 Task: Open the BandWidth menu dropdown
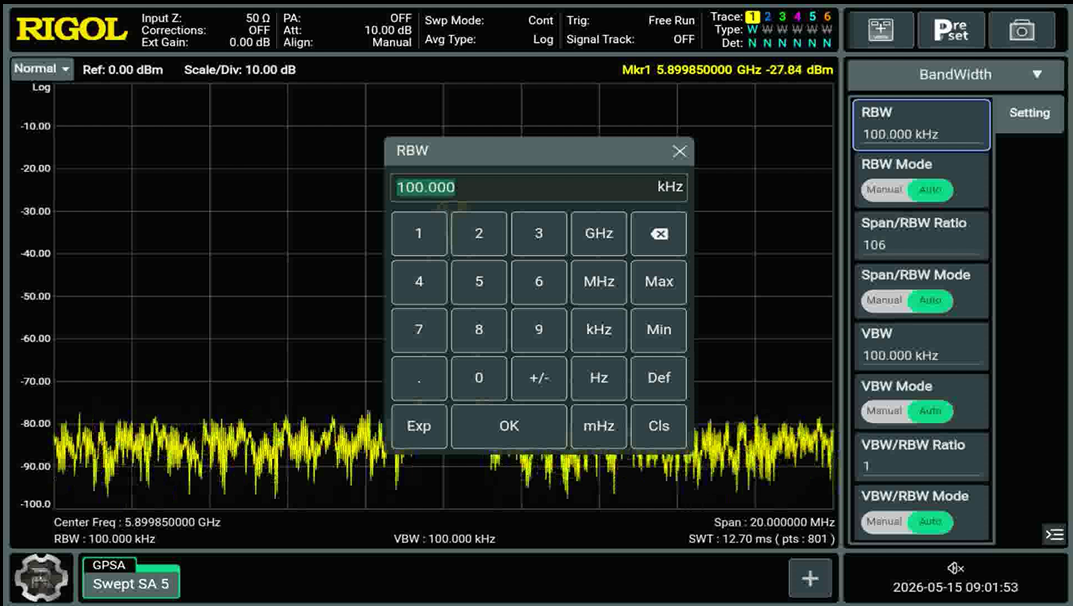point(955,75)
